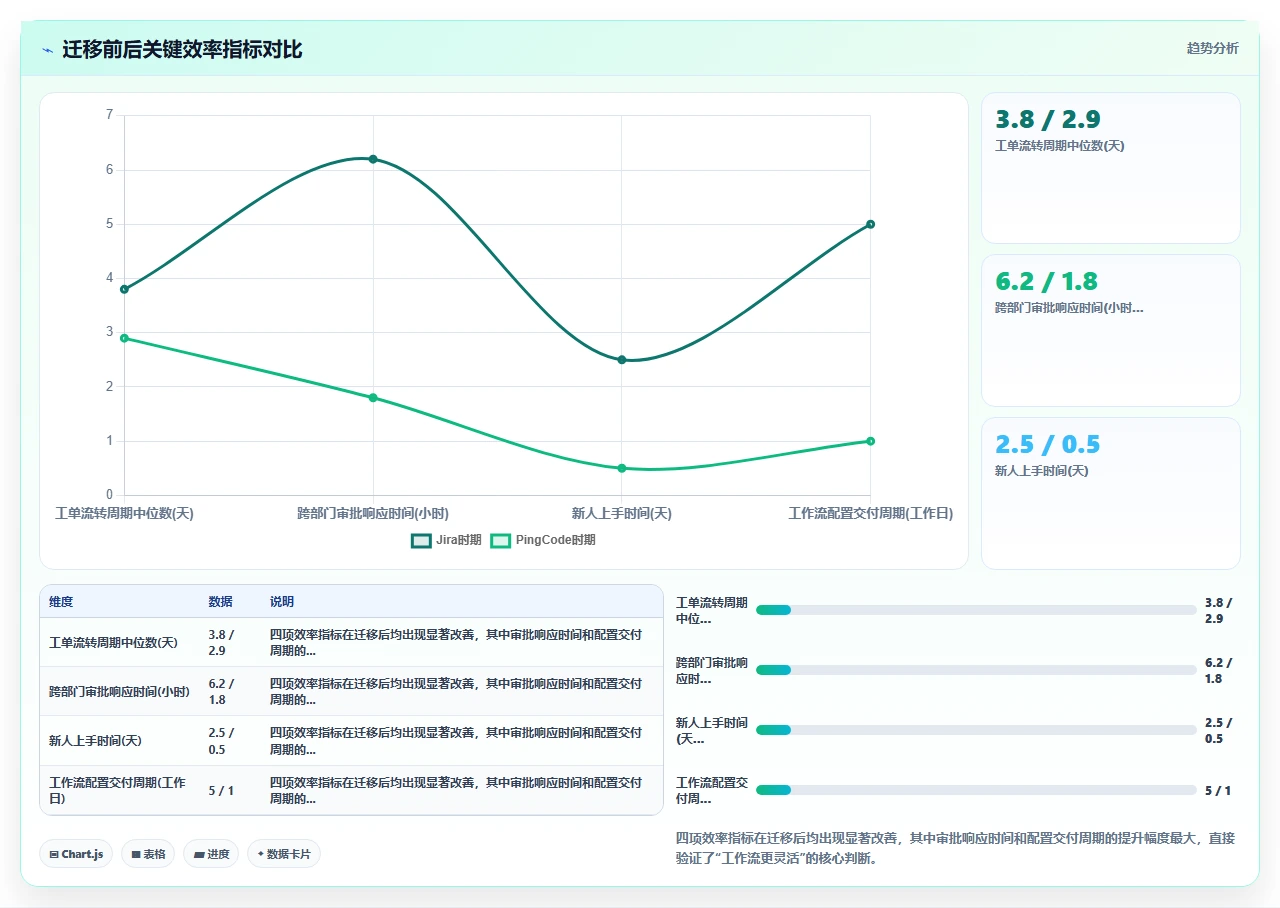The image size is (1280, 908).
Task: Click the 新人上手时间 progress bar
Action: point(976,730)
